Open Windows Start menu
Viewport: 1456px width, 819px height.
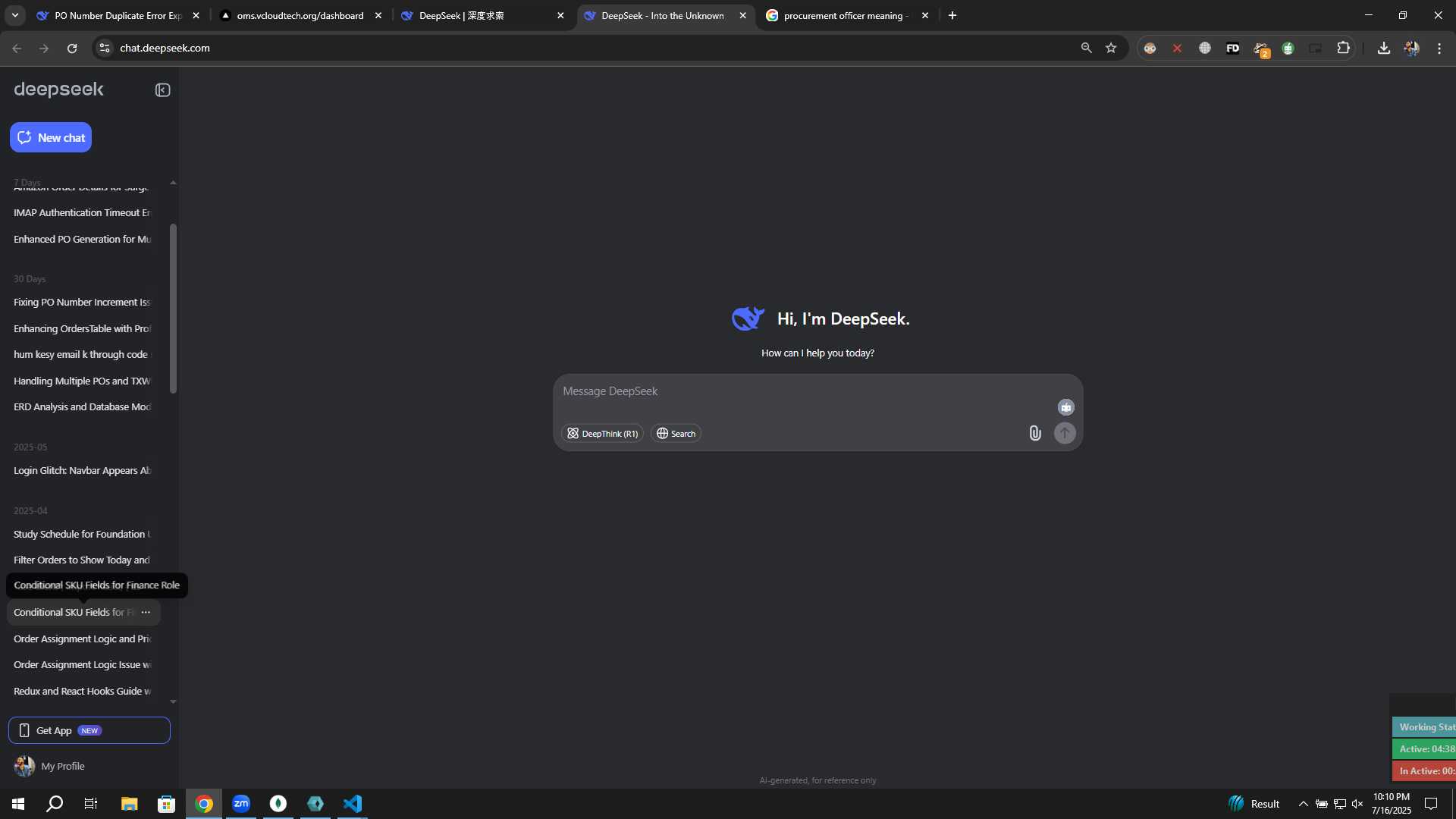coord(18,804)
